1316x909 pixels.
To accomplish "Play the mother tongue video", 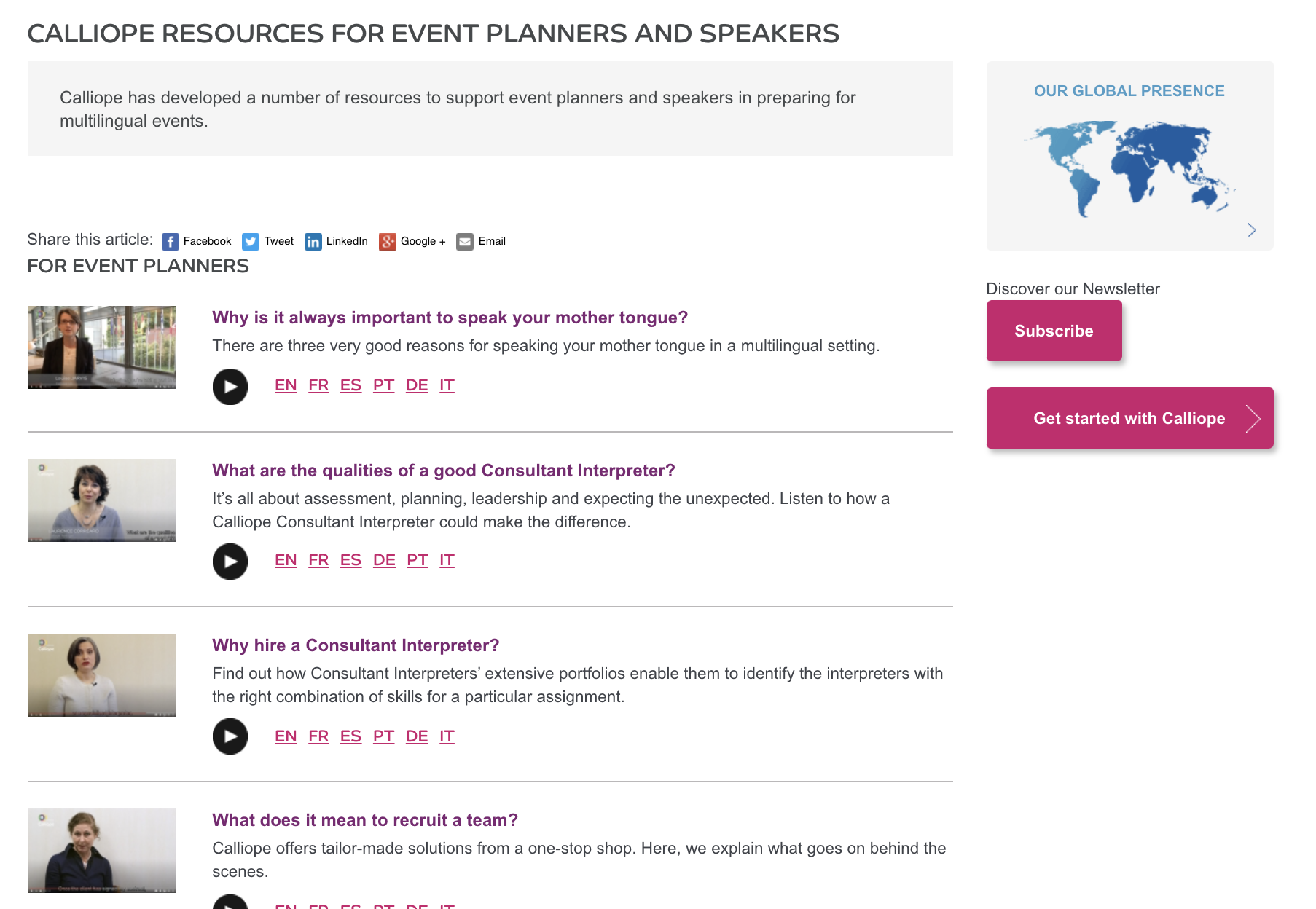I will tap(230, 387).
